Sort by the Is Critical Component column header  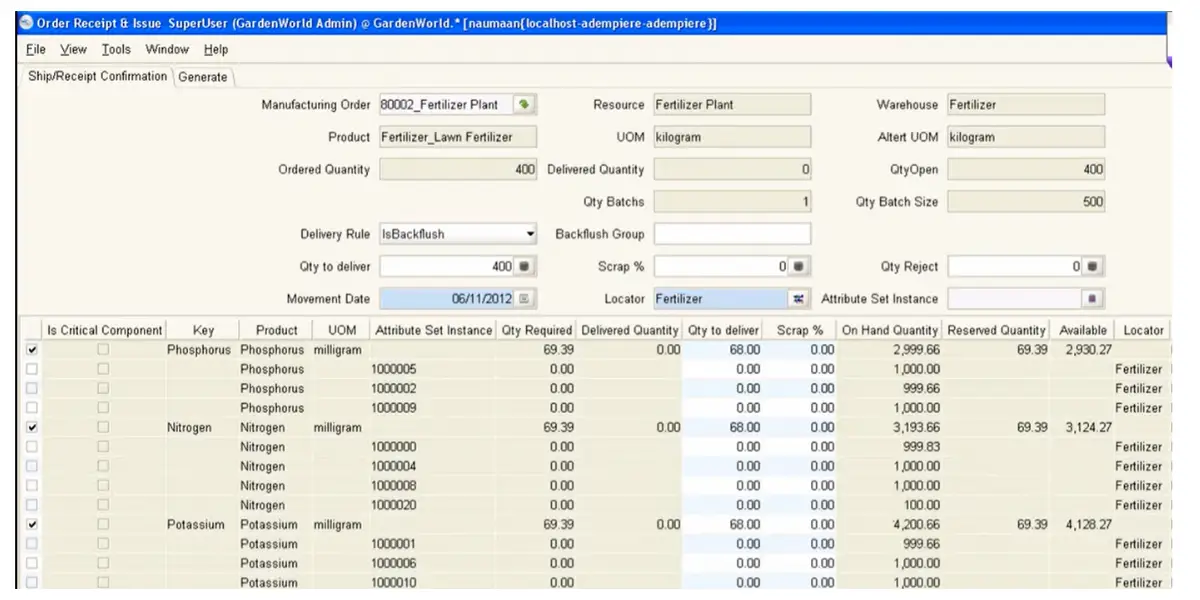click(104, 330)
